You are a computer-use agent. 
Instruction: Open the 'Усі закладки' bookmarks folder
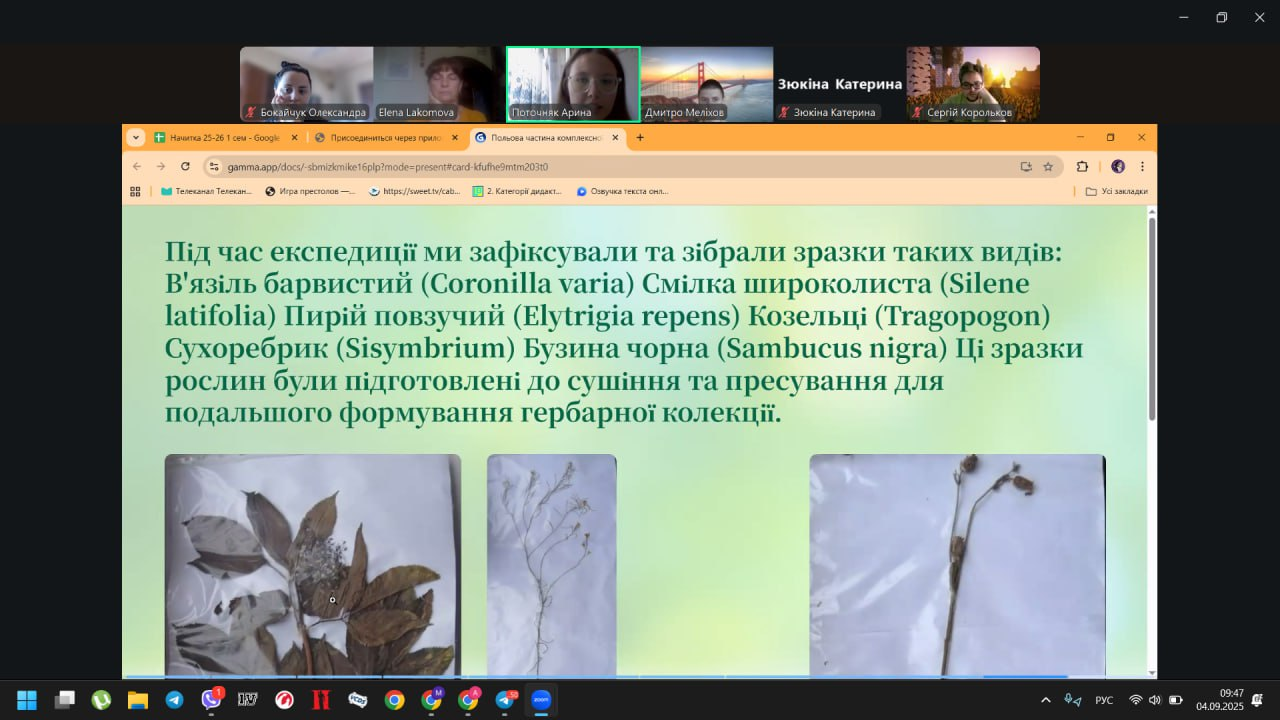click(1117, 191)
